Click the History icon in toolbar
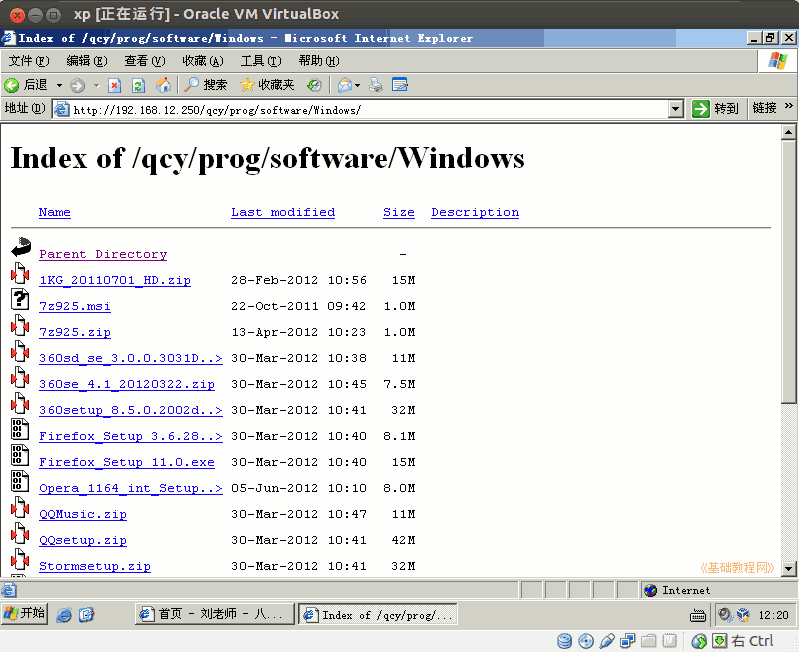799x652 pixels. pos(314,85)
